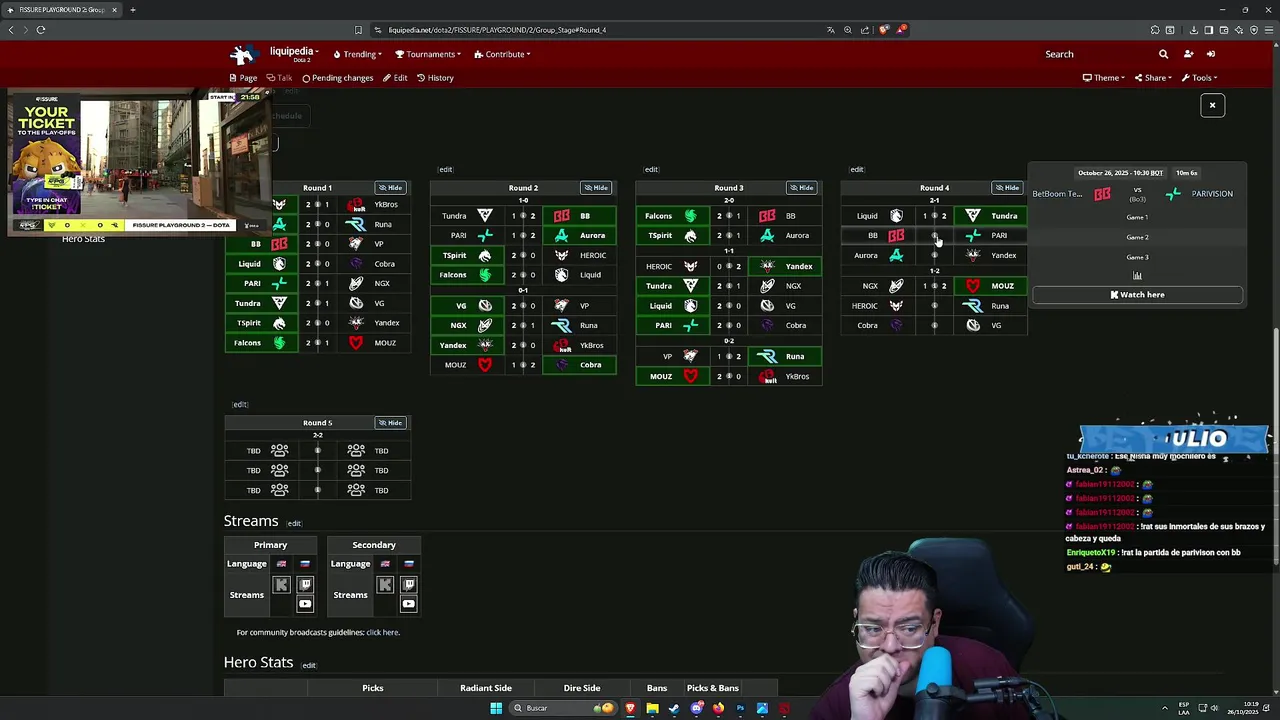Open the Theme dropdown
The height and width of the screenshot is (720, 1280).
(1104, 78)
